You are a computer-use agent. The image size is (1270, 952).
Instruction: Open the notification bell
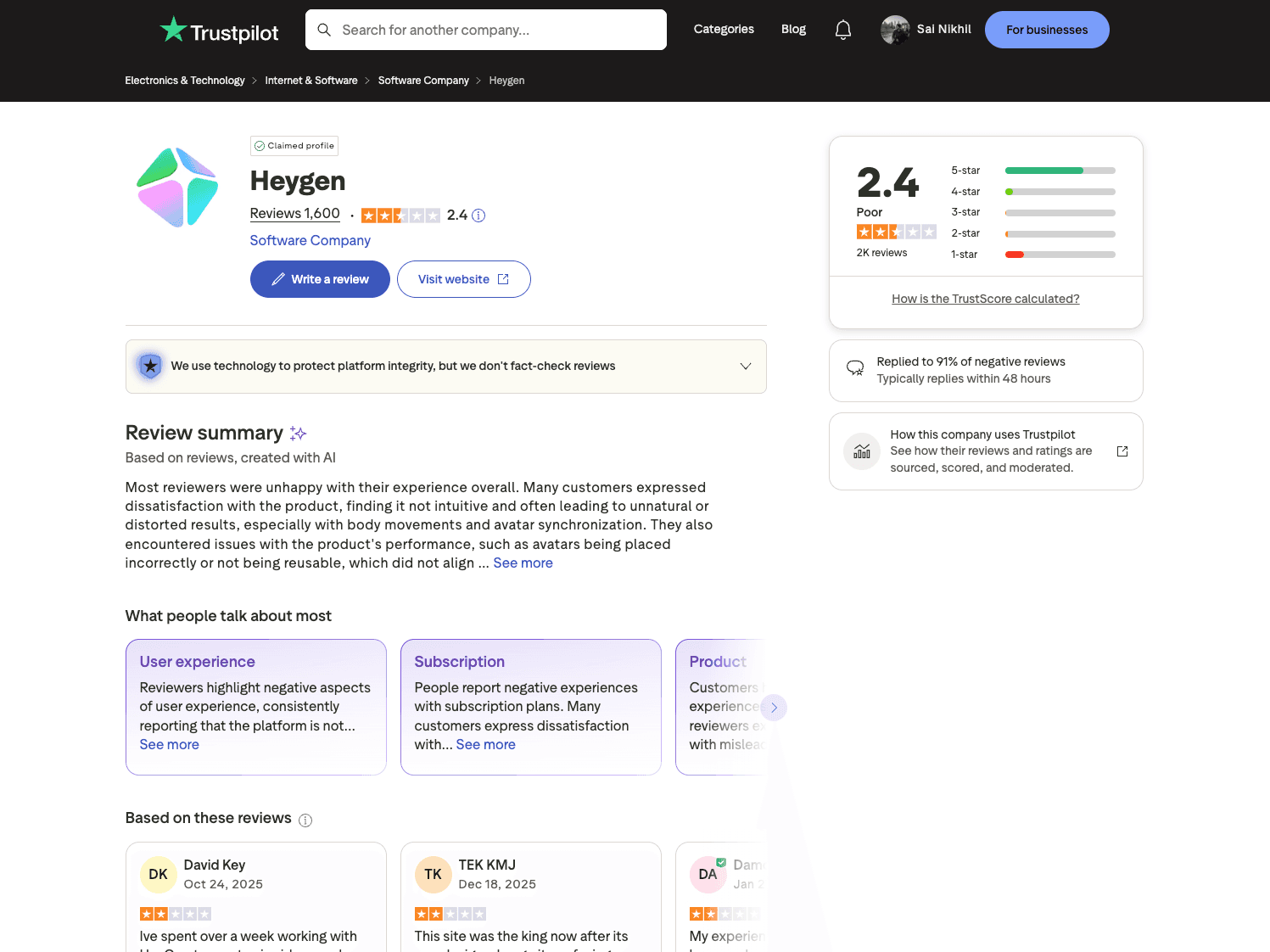(842, 29)
